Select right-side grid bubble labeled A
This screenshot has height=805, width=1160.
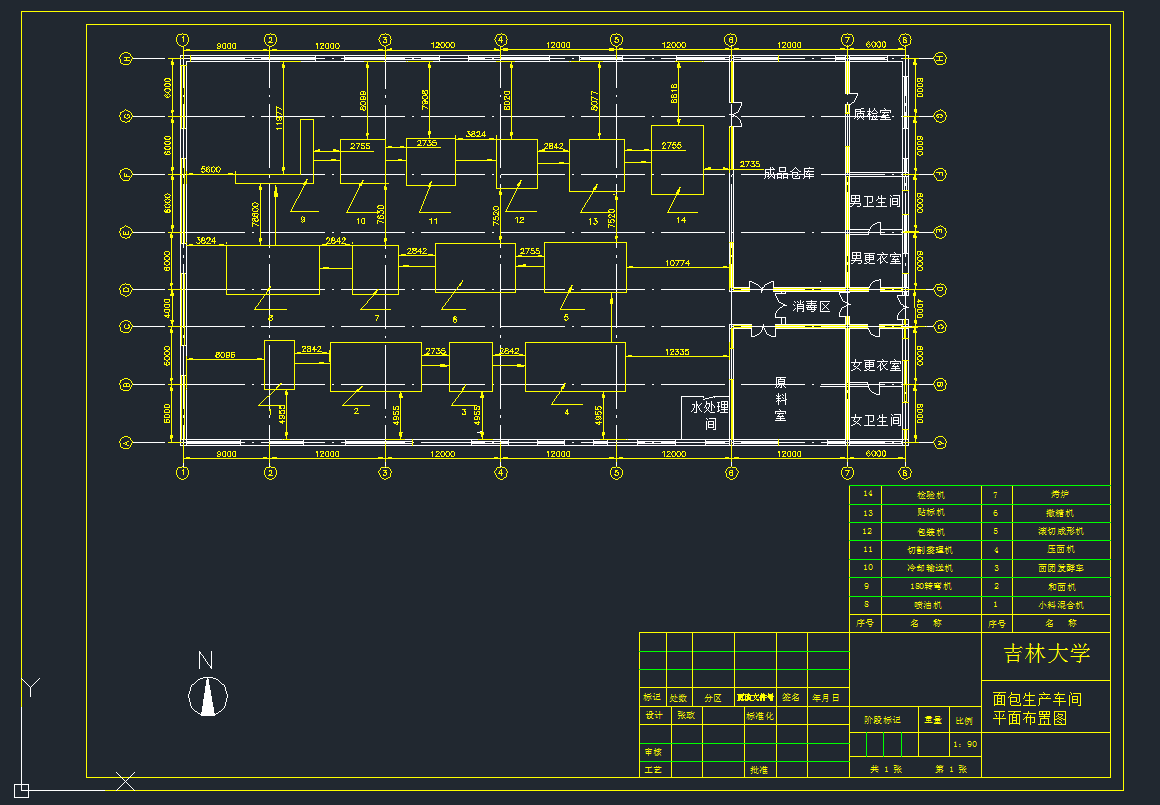coord(940,442)
